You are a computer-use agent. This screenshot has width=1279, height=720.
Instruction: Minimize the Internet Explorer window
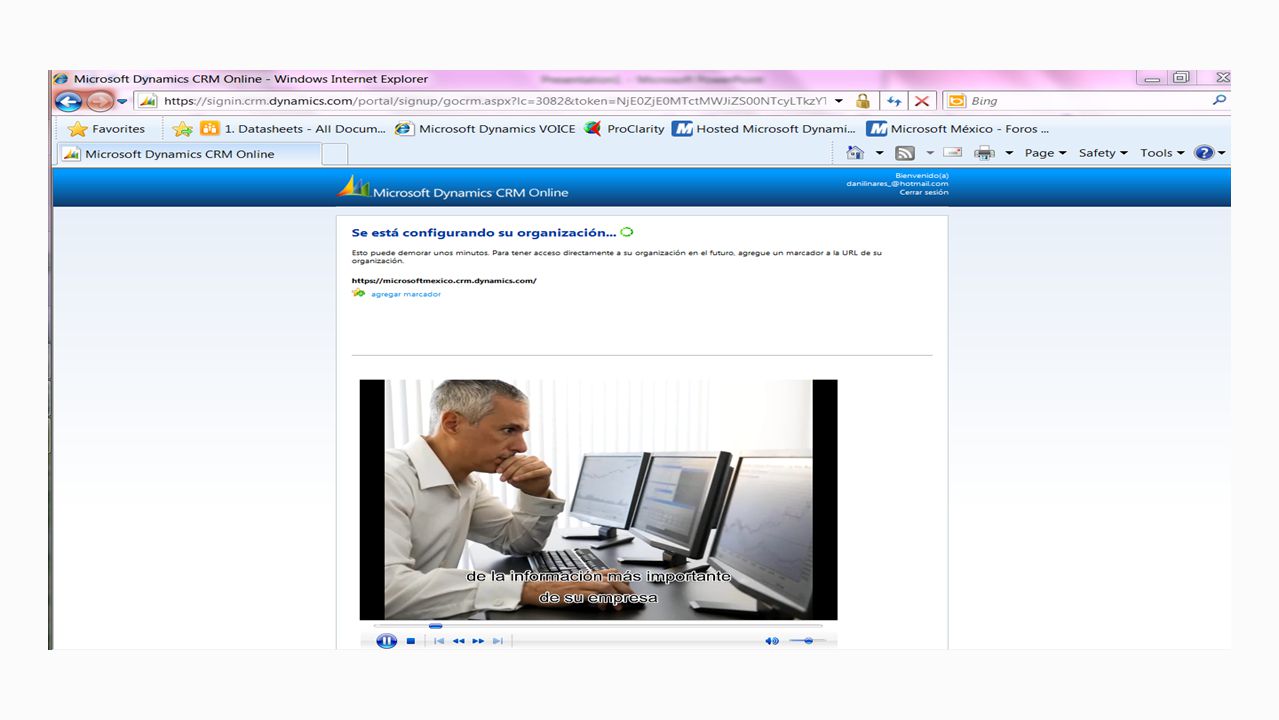[1152, 78]
